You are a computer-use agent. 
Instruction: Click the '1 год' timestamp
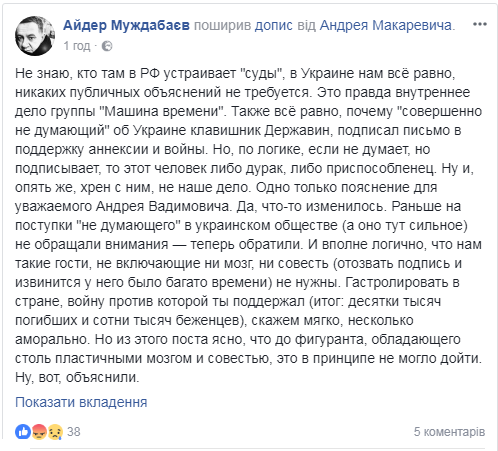77,46
